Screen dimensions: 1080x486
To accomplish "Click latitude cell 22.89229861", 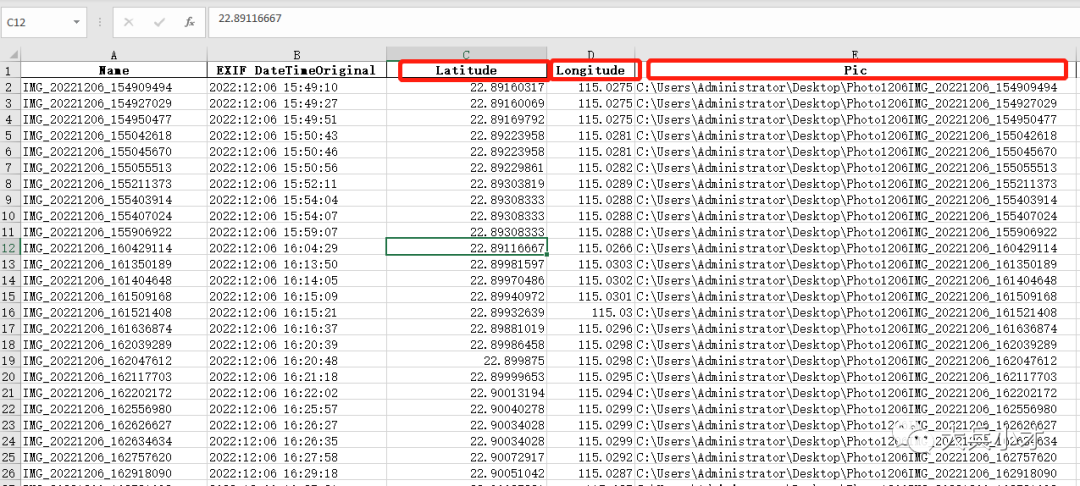I will (466, 167).
